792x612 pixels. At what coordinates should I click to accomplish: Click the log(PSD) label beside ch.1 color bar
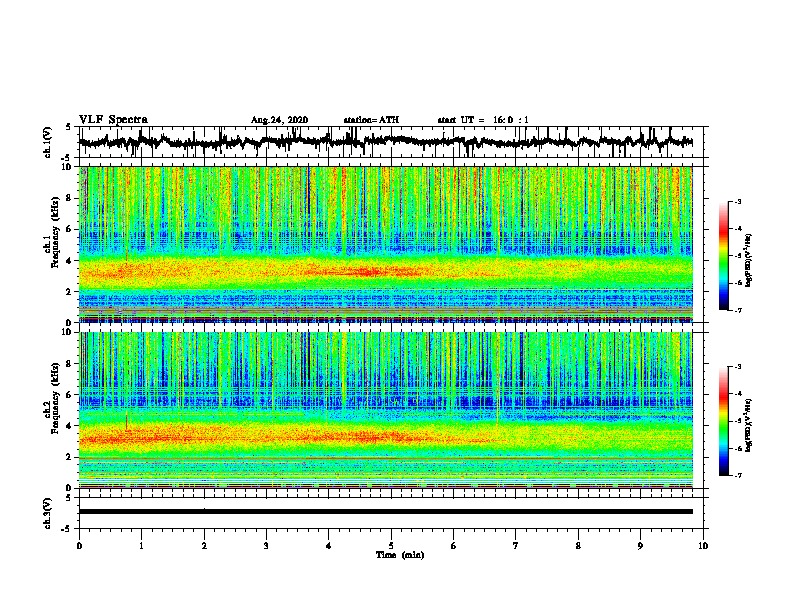tap(748, 260)
